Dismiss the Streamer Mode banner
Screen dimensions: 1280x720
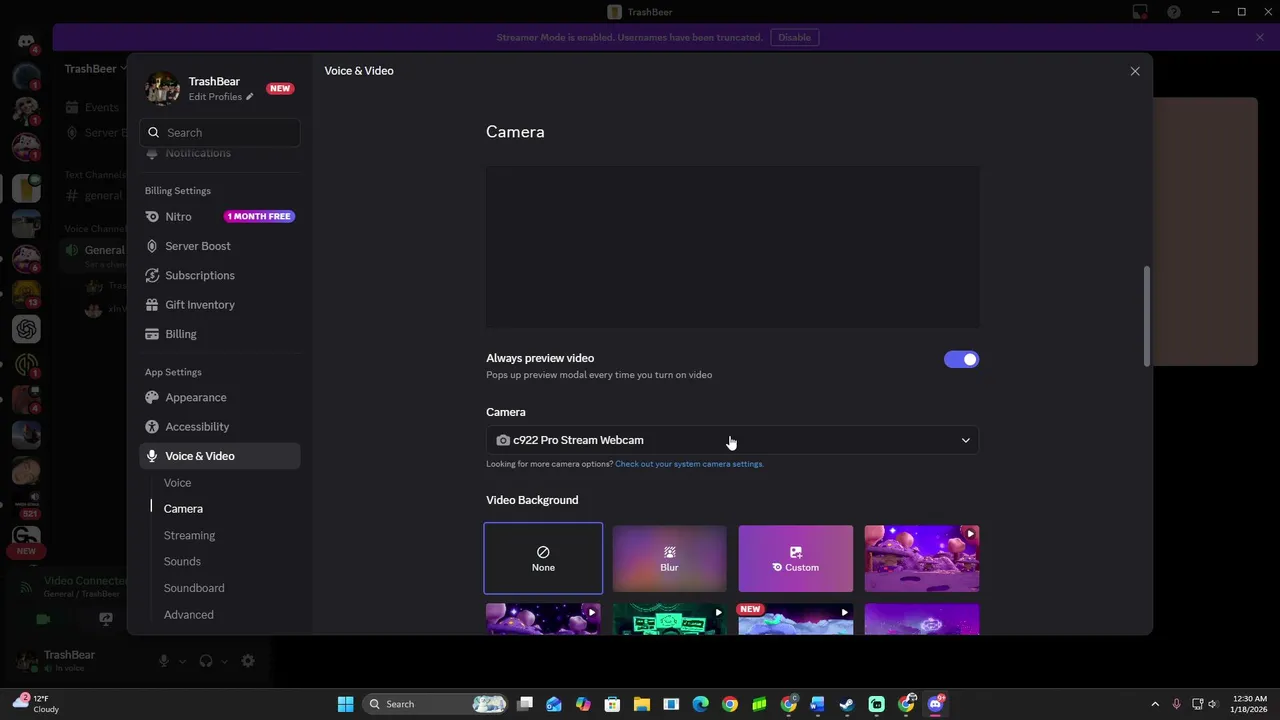(x=1260, y=37)
